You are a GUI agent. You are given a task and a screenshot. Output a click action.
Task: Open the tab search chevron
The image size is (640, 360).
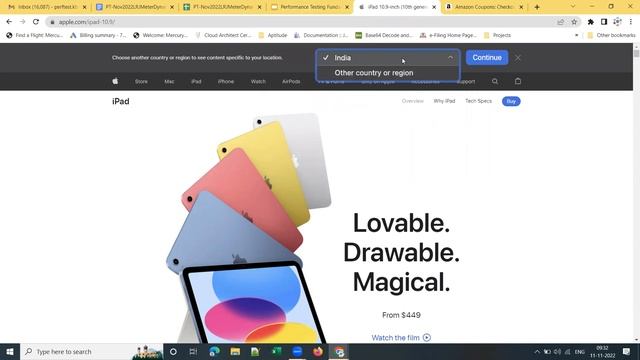pyautogui.click(x=573, y=7)
